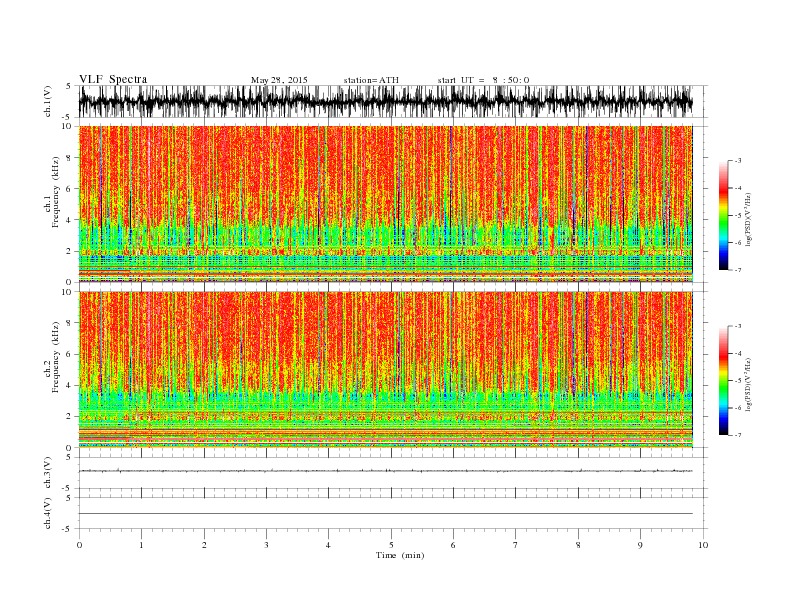Image resolution: width=792 pixels, height=612 pixels.
Task: Click the log(PSD) label beside ch.2 colorbar
Action: 749,384
